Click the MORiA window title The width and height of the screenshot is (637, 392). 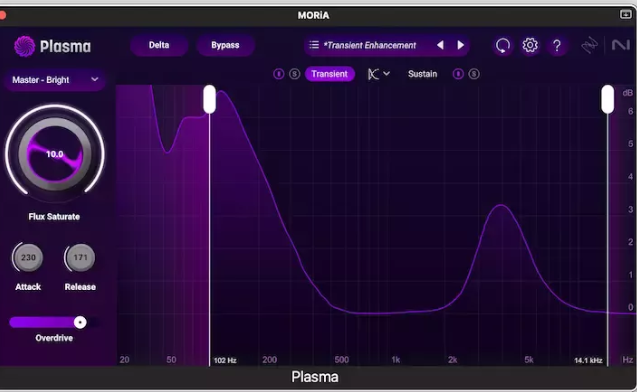313,15
